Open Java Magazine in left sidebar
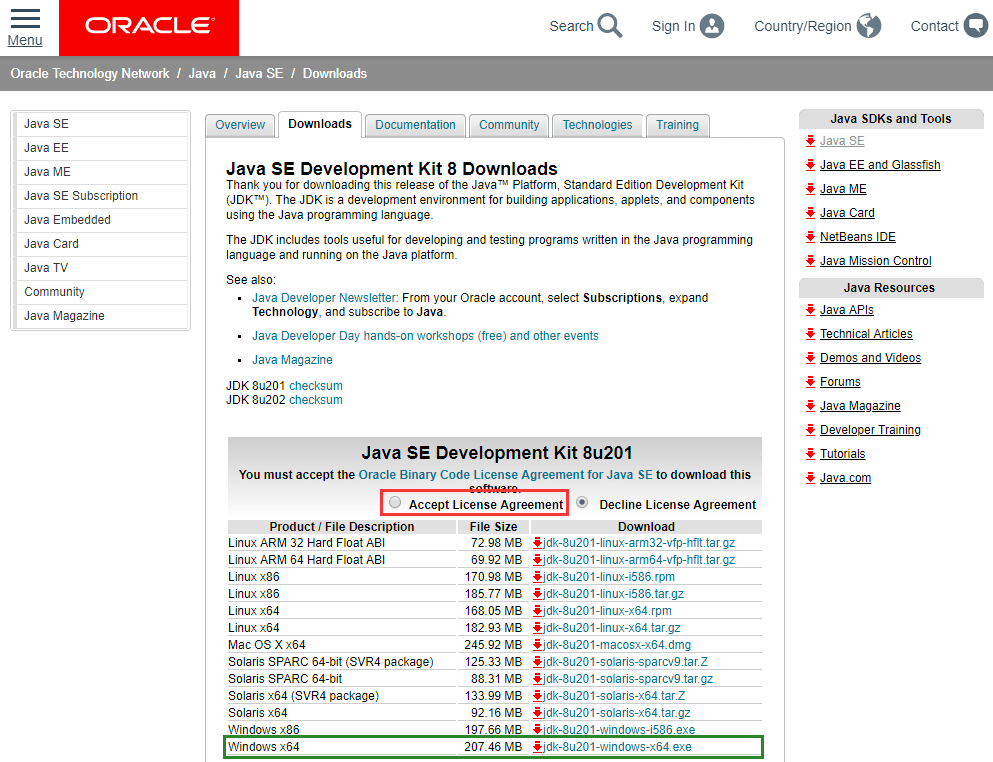This screenshot has height=762, width=993. (101, 316)
